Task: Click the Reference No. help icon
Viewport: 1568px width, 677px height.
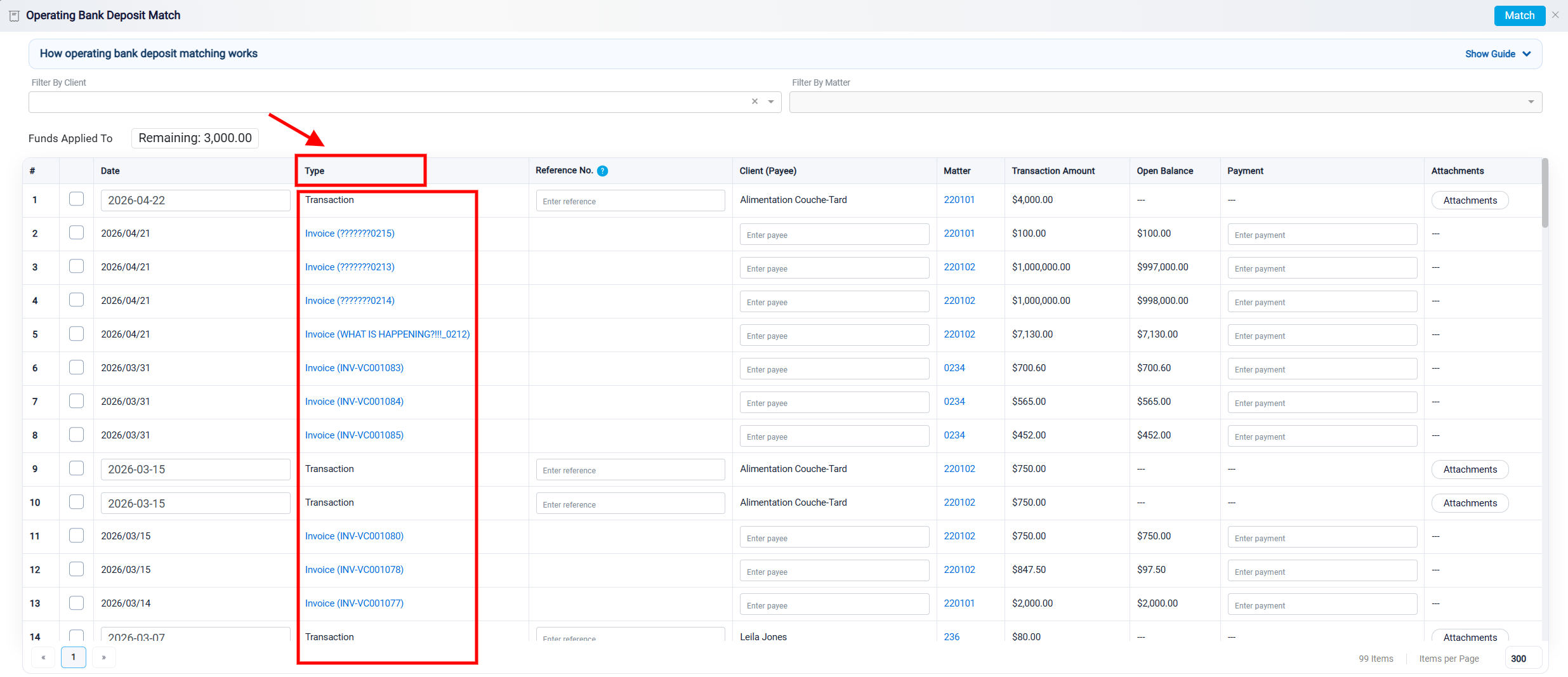Action: point(602,171)
